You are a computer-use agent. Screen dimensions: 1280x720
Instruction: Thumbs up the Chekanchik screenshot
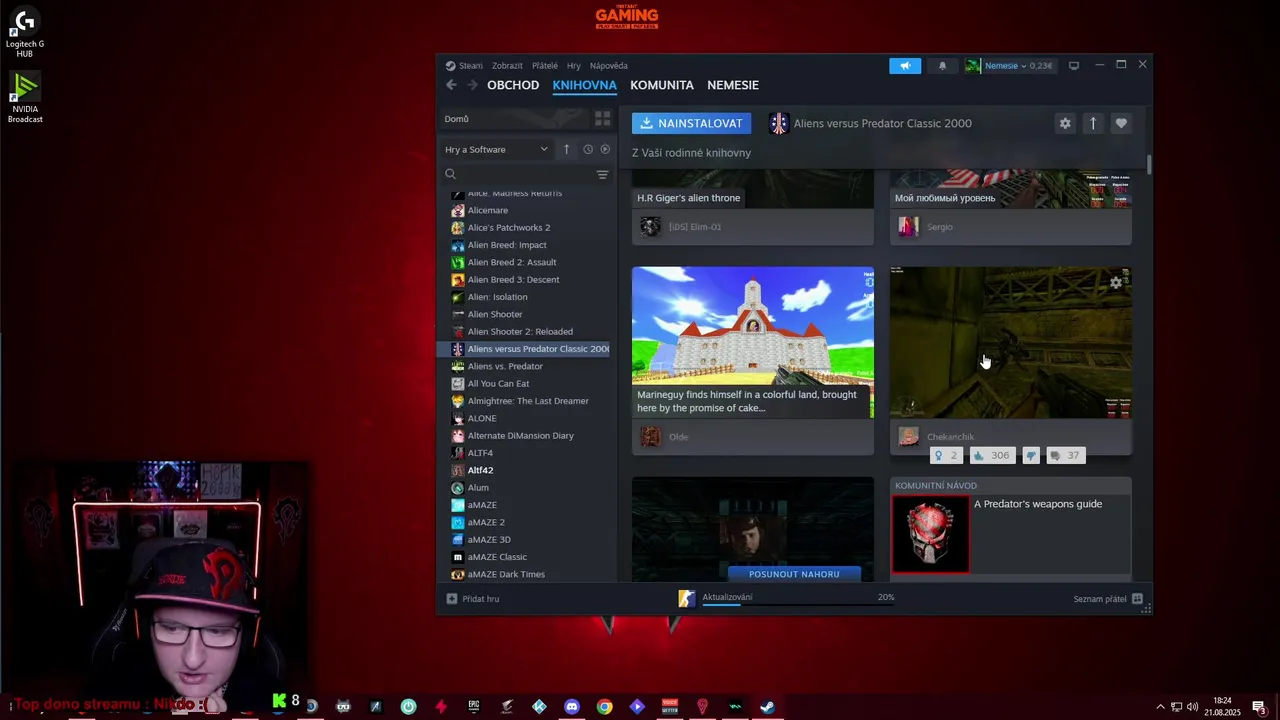tap(992, 455)
